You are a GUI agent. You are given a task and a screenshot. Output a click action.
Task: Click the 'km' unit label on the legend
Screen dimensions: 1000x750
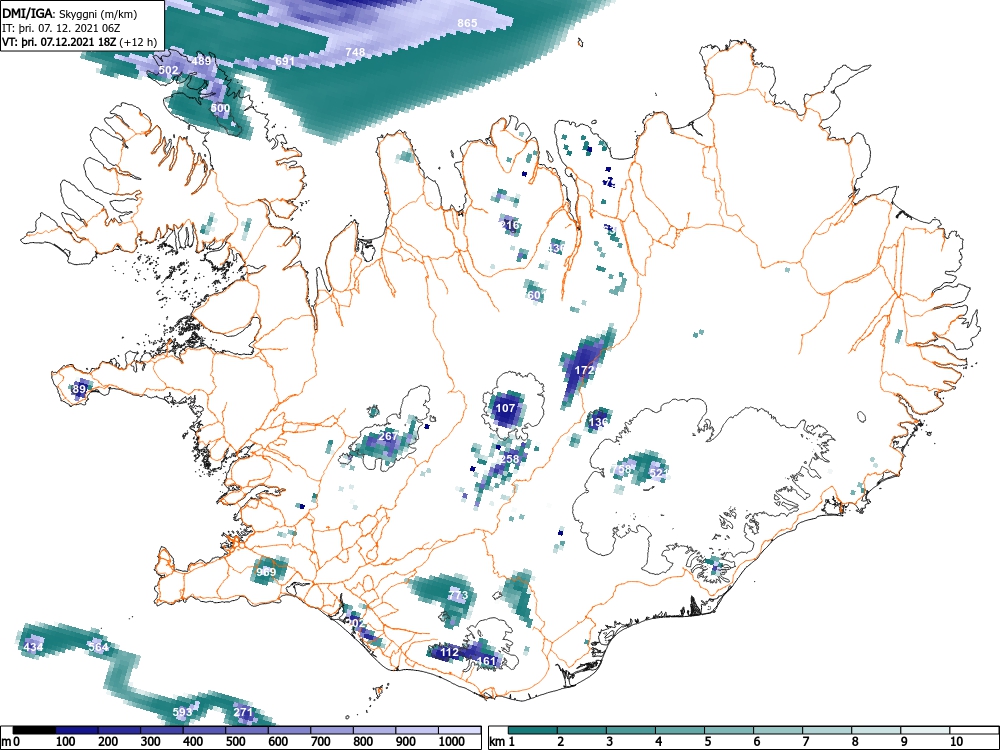point(498,742)
